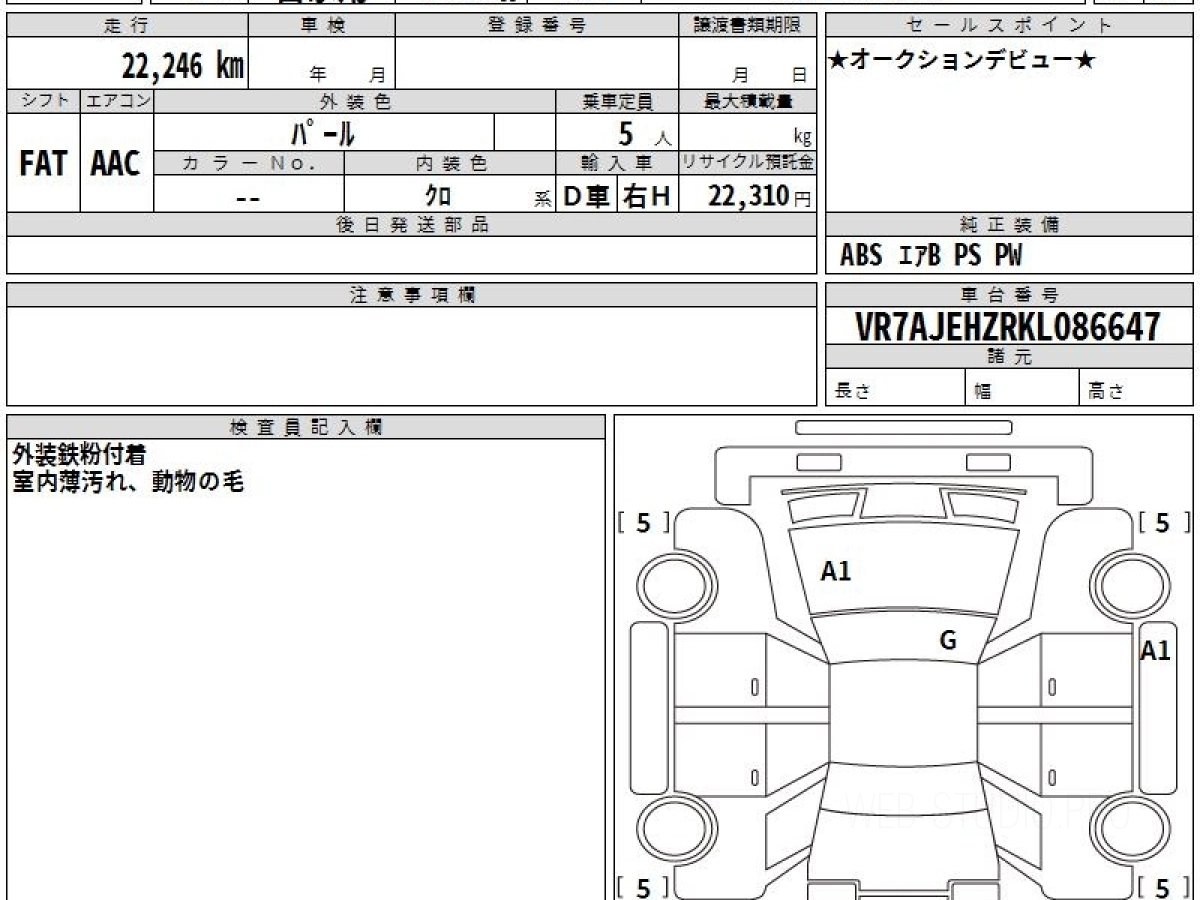Click the 後日発送部品 section header

pyautogui.click(x=411, y=225)
